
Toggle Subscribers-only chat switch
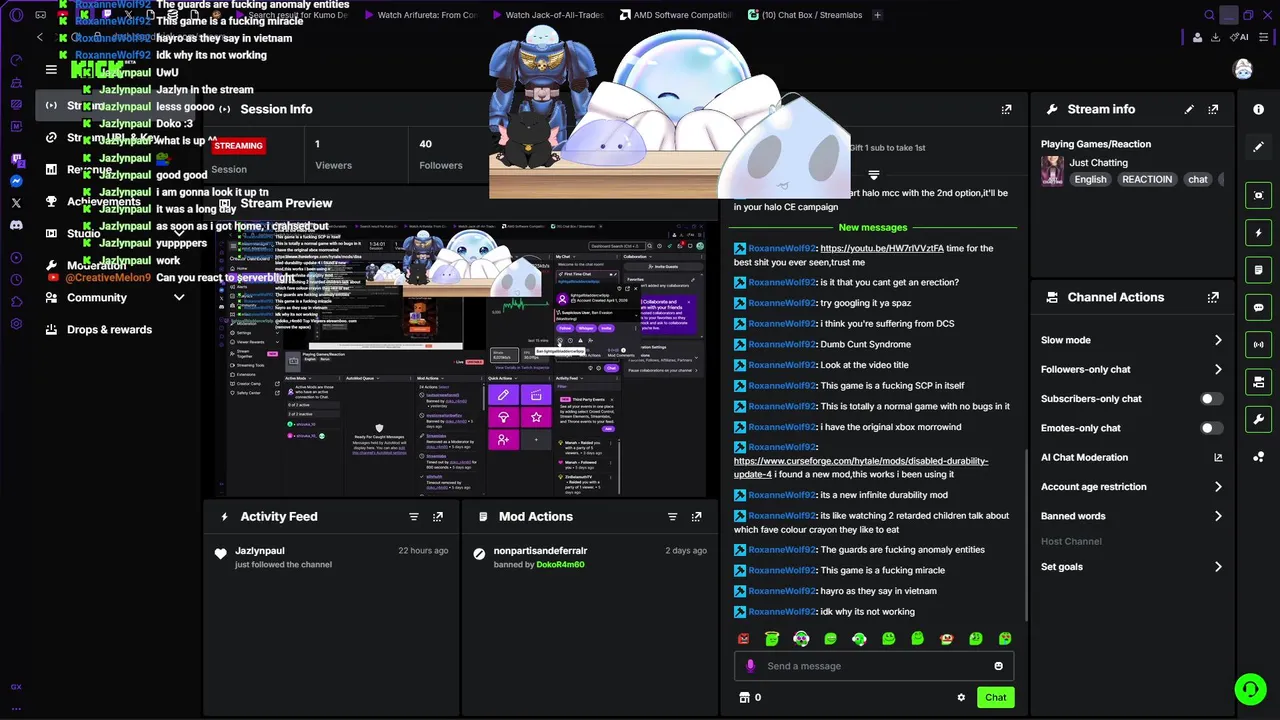[1211, 399]
